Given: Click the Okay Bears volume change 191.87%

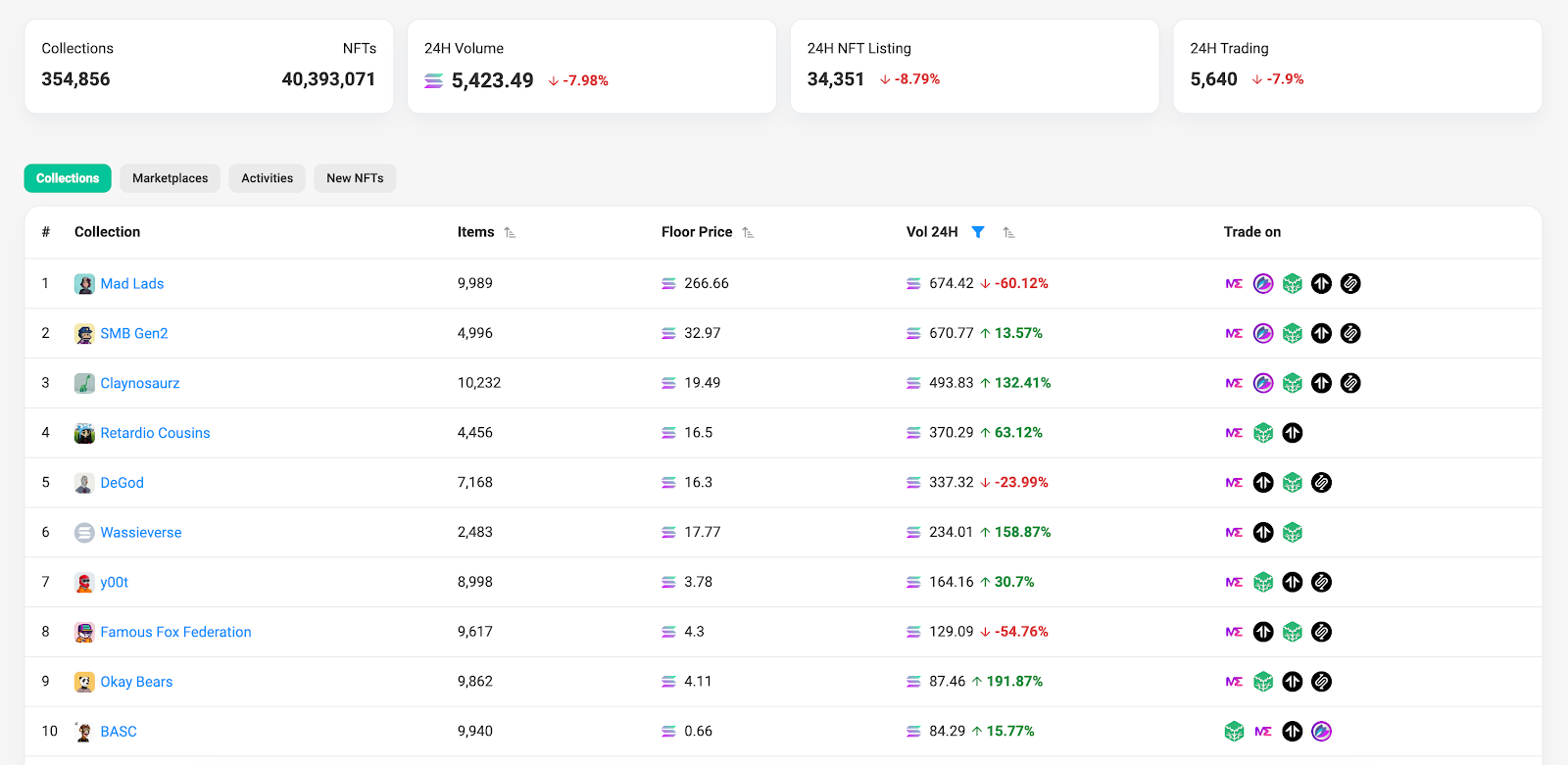Looking at the screenshot, I should coord(1014,682).
